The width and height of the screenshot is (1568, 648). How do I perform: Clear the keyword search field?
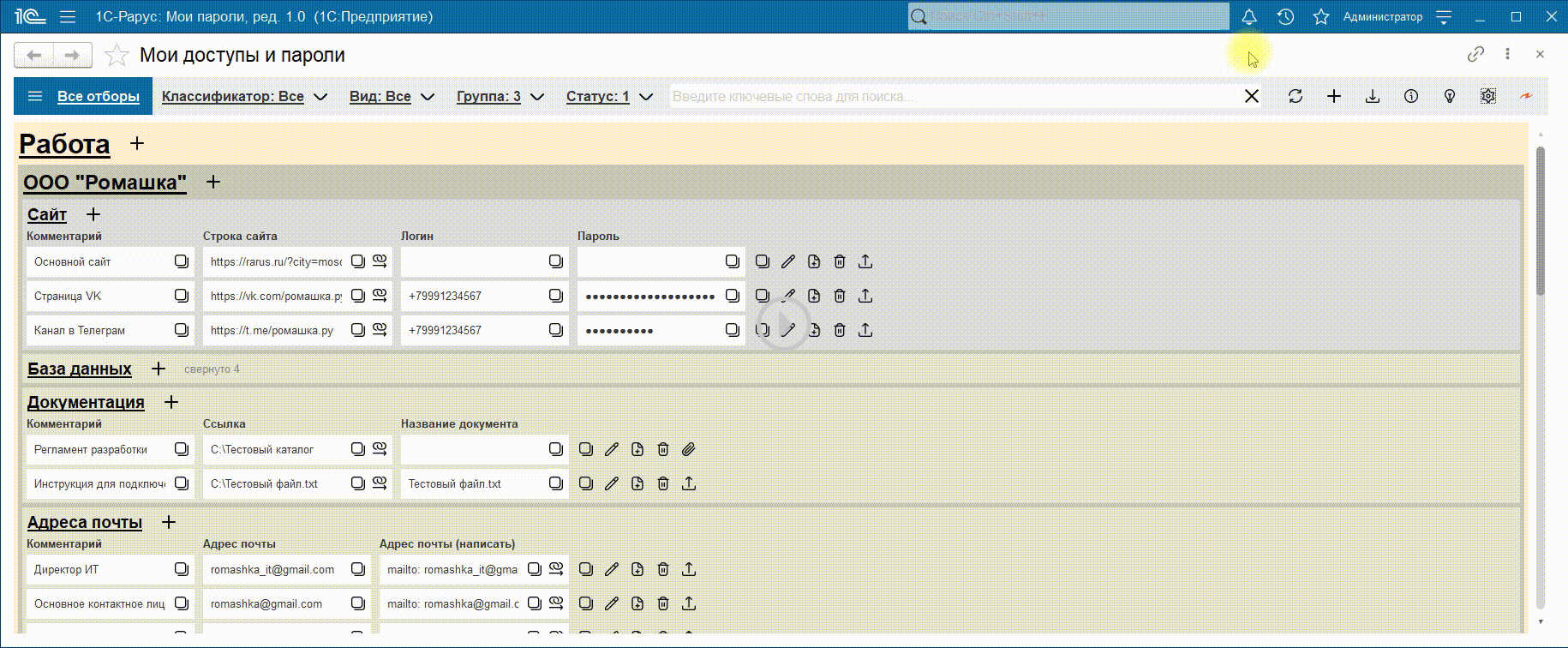coord(1252,96)
